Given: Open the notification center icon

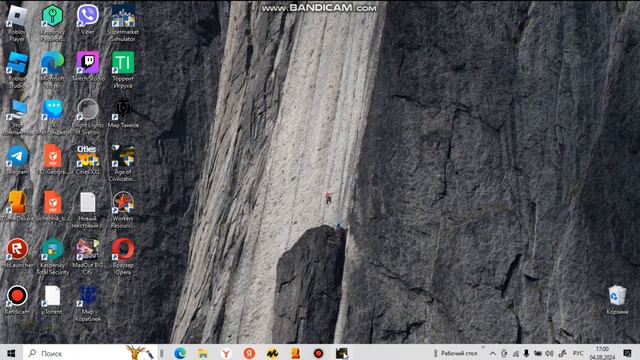Looking at the screenshot, I should point(627,353).
